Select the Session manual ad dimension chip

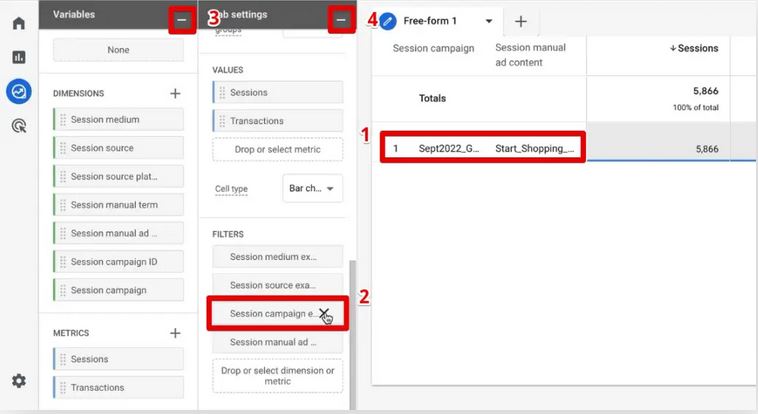click(118, 233)
